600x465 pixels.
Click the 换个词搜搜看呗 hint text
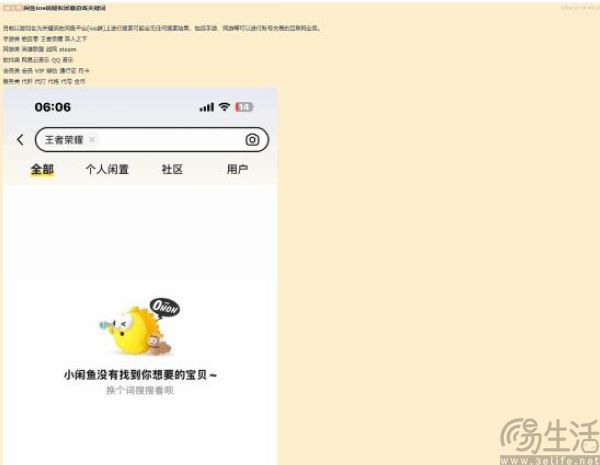point(140,390)
